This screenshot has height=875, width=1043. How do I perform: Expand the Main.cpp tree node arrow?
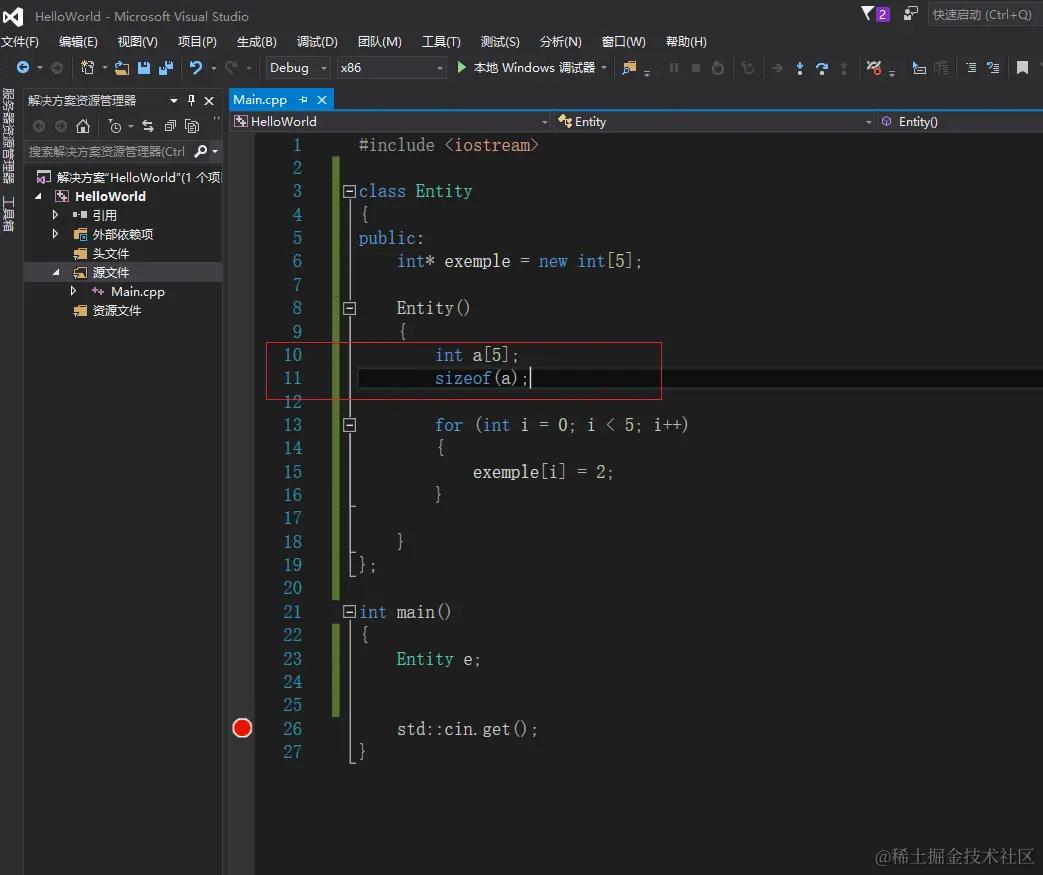pyautogui.click(x=73, y=291)
